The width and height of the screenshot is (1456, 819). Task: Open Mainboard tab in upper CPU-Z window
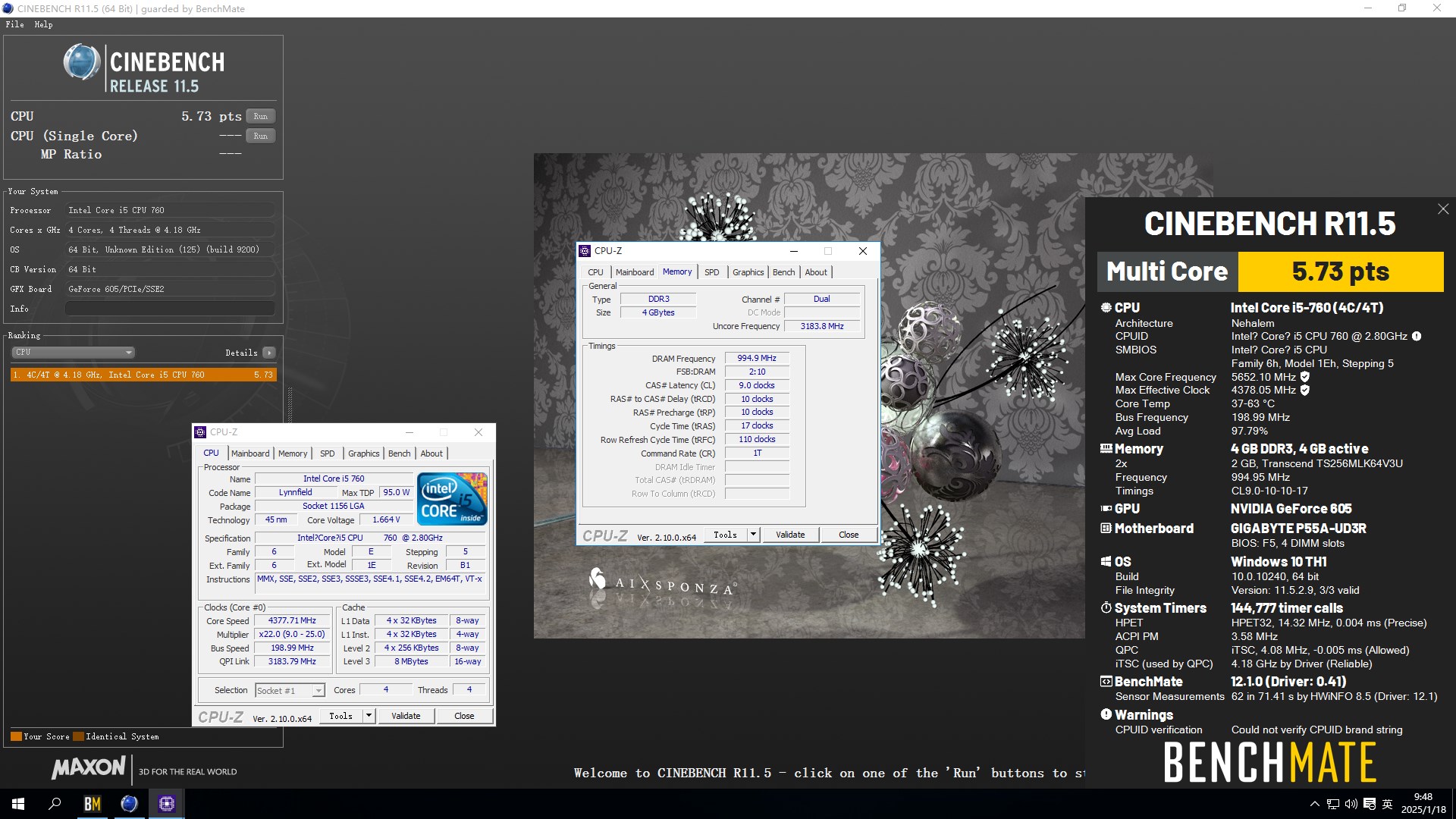(x=635, y=272)
